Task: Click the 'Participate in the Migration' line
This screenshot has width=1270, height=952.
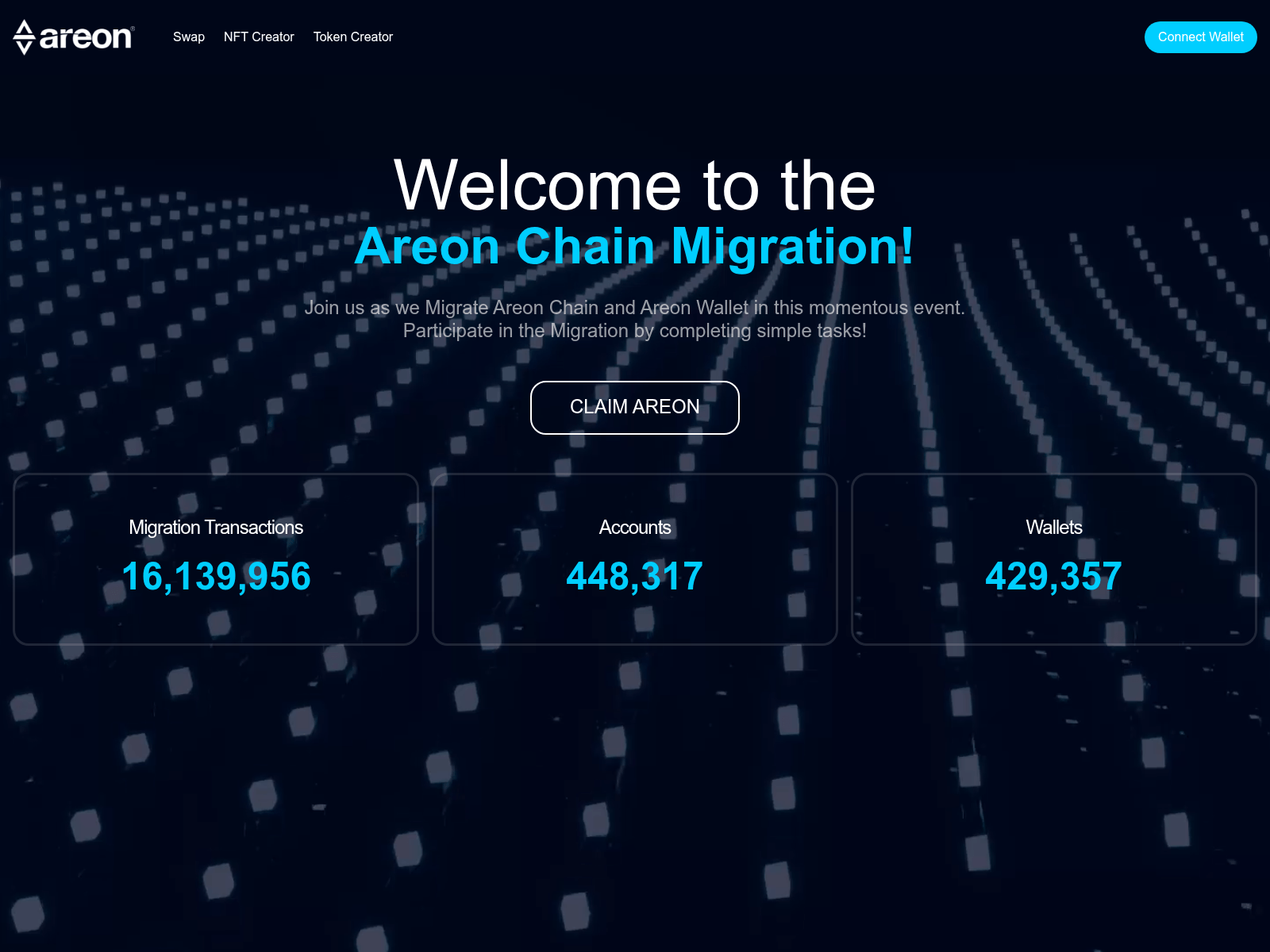Action: [635, 331]
